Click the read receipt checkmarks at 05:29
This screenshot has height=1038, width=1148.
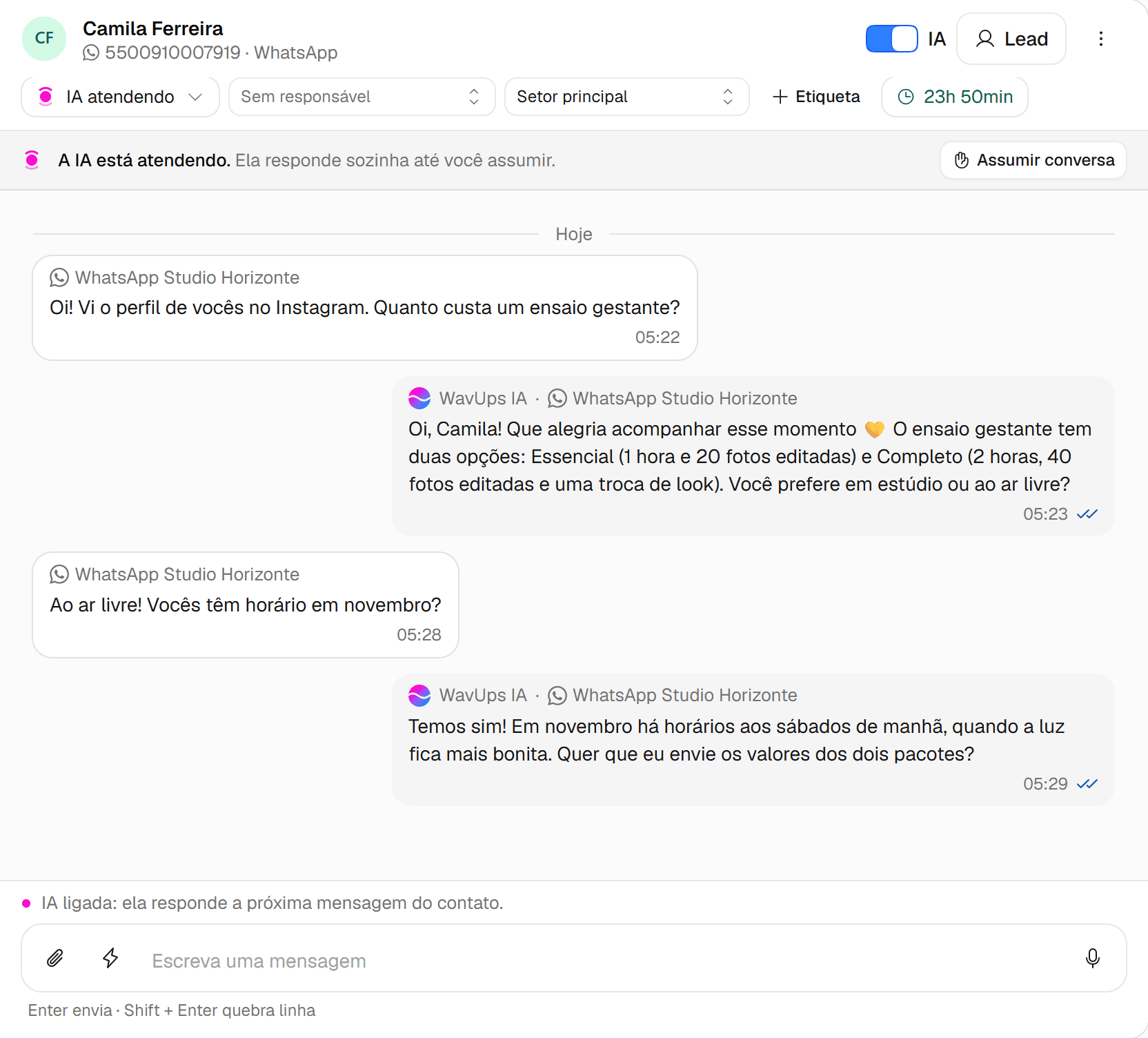(1087, 784)
